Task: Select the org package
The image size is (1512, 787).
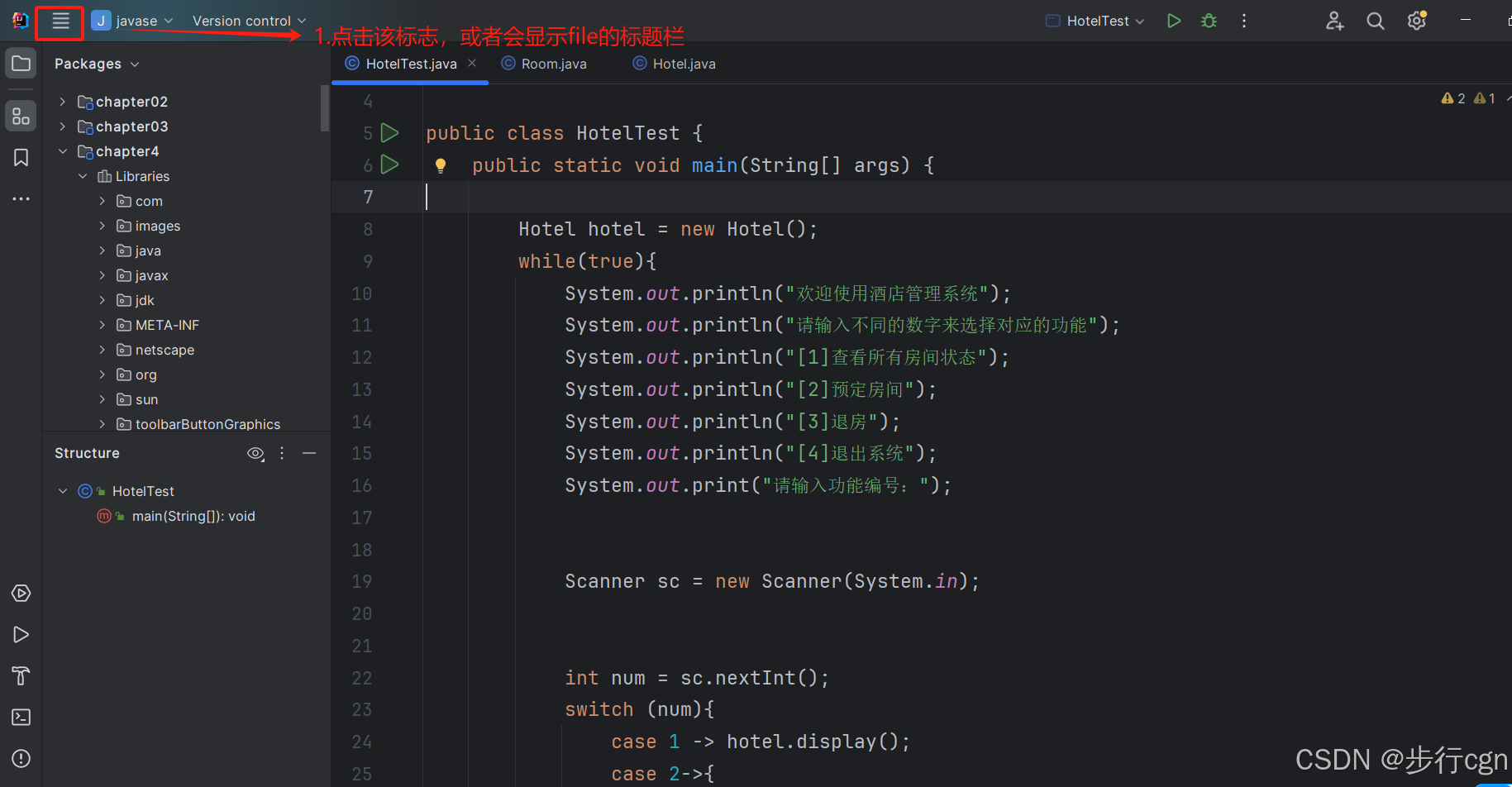Action: tap(136, 374)
